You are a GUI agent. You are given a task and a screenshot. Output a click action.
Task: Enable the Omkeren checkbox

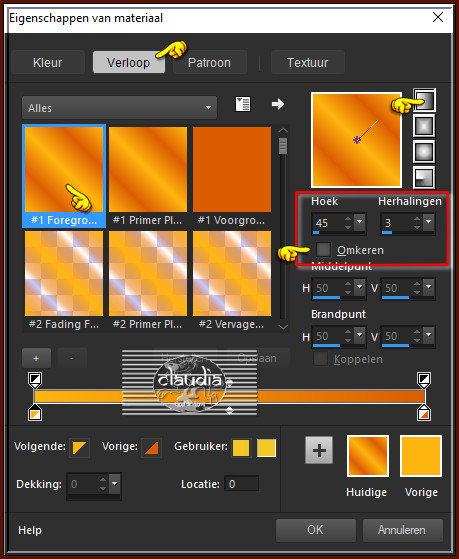point(323,250)
